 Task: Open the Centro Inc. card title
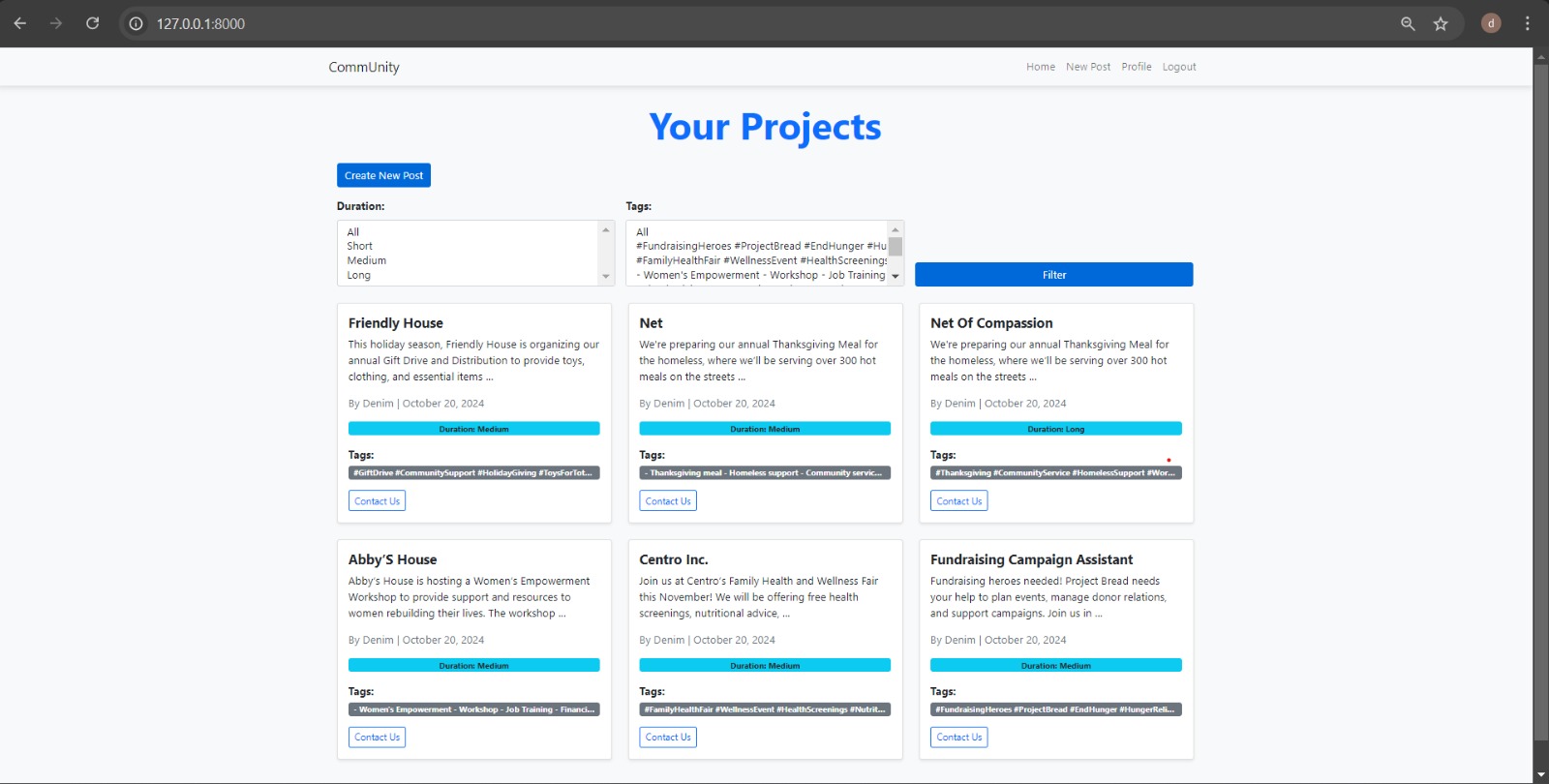tap(674, 559)
